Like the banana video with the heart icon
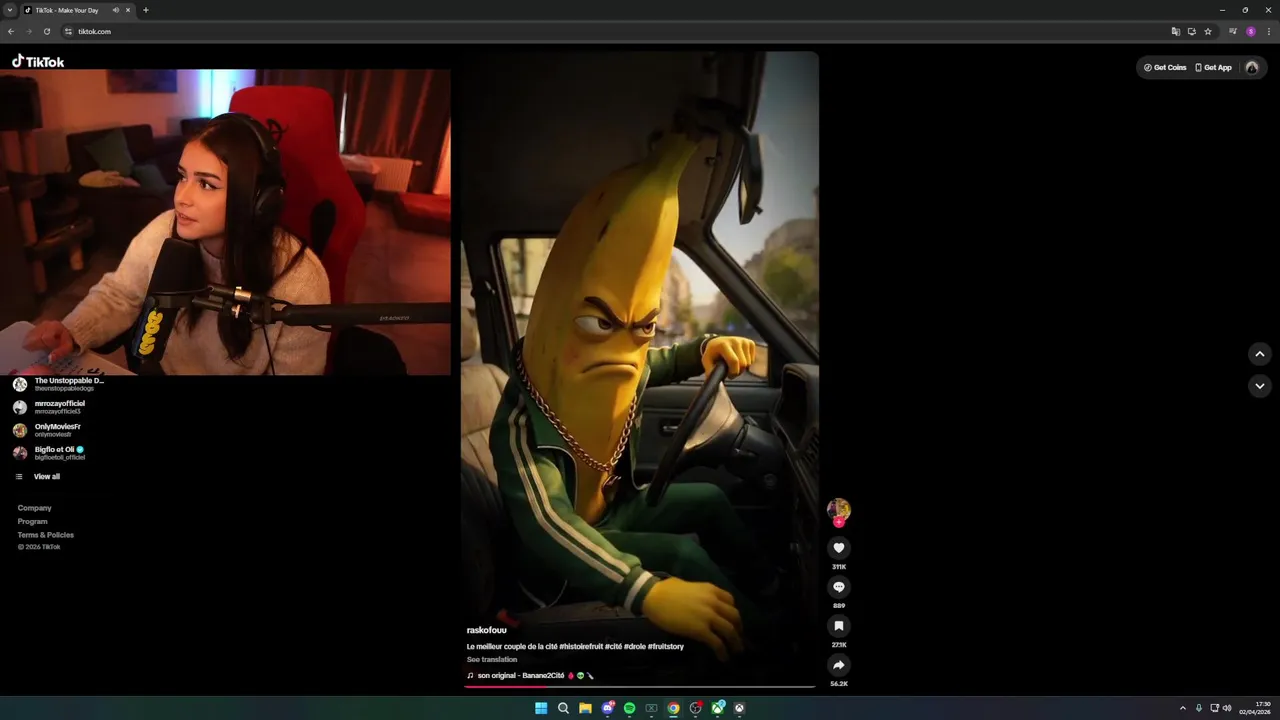This screenshot has width=1280, height=720. [x=839, y=548]
